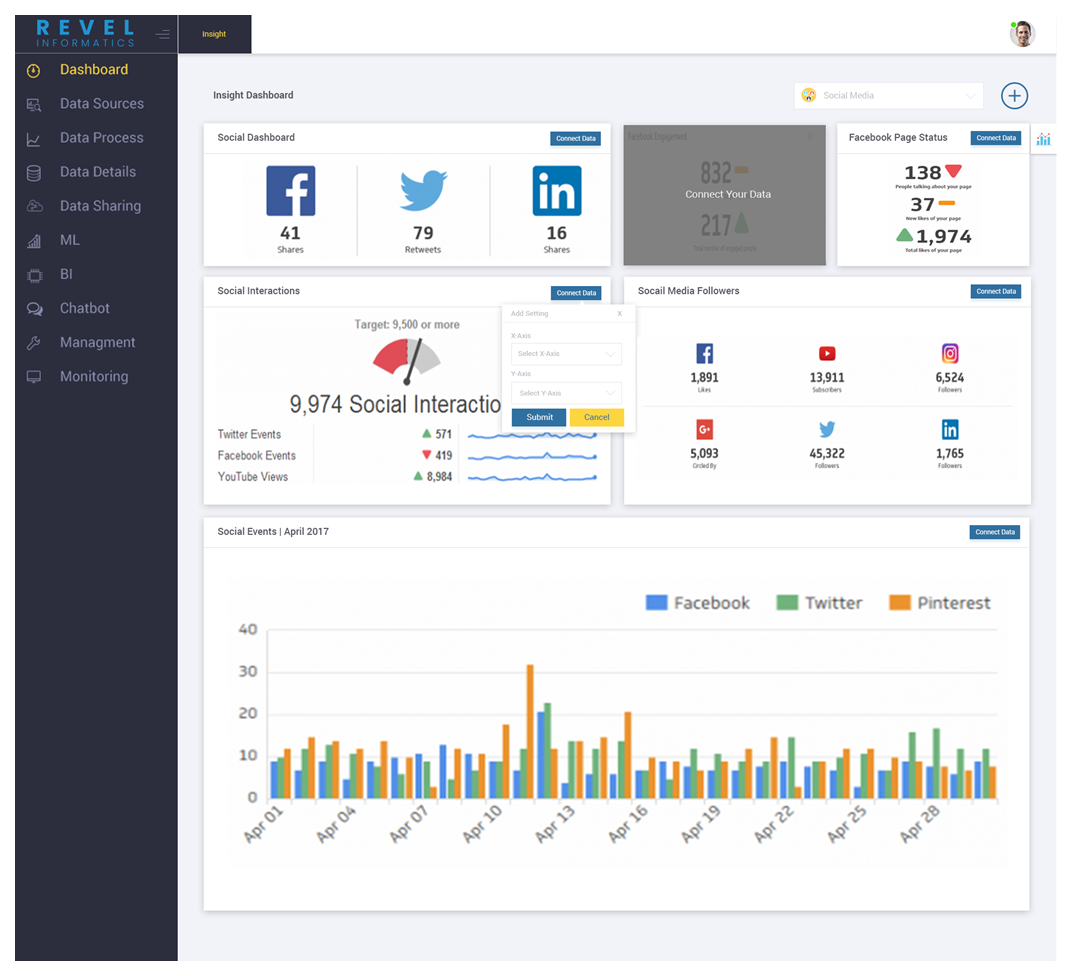
Task: Toggle Pinterest legend swatch in chart
Action: 900,603
